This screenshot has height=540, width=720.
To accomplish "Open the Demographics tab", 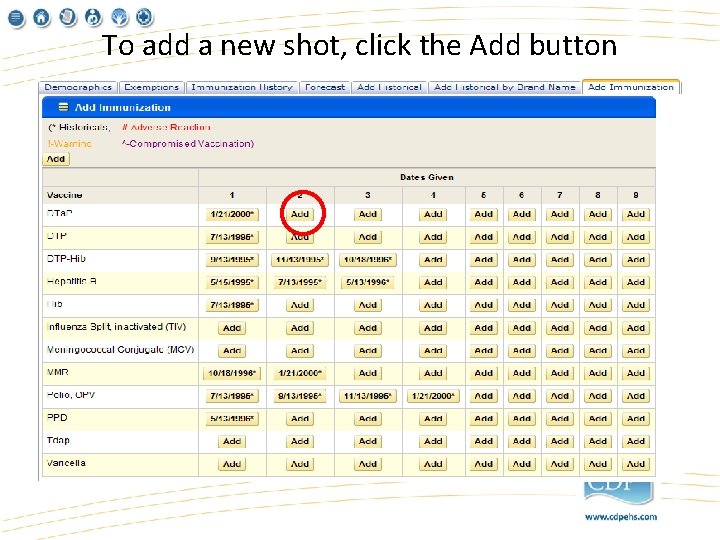I will pos(78,87).
